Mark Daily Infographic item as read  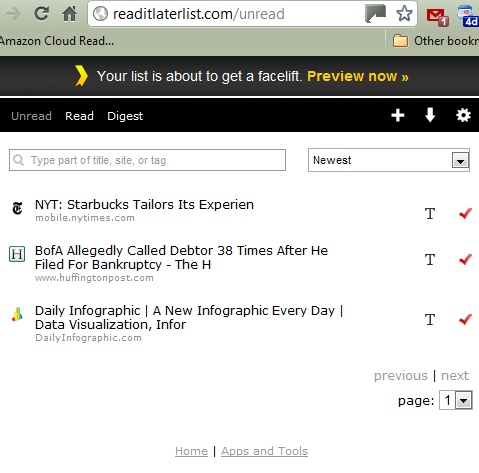coord(465,319)
